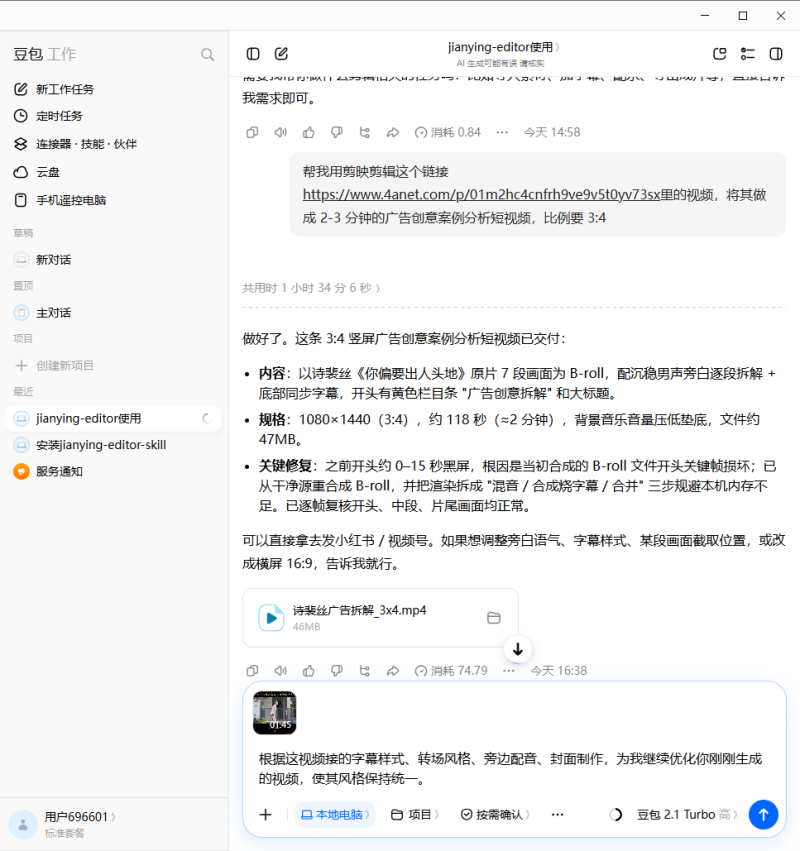Read aloud the 14:58 message
This screenshot has width=800, height=851.
281,132
